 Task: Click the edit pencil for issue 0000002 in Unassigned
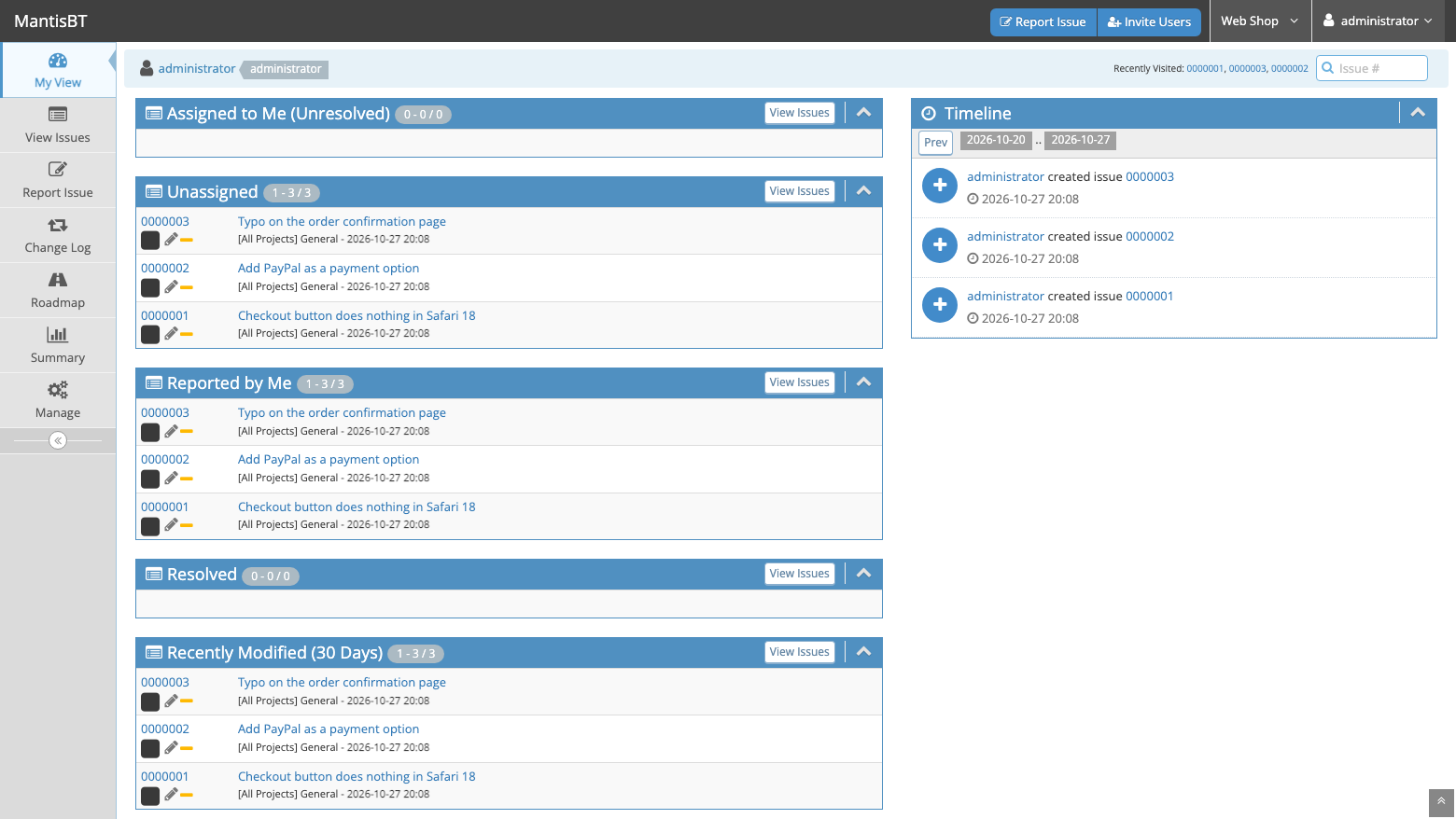(x=171, y=287)
